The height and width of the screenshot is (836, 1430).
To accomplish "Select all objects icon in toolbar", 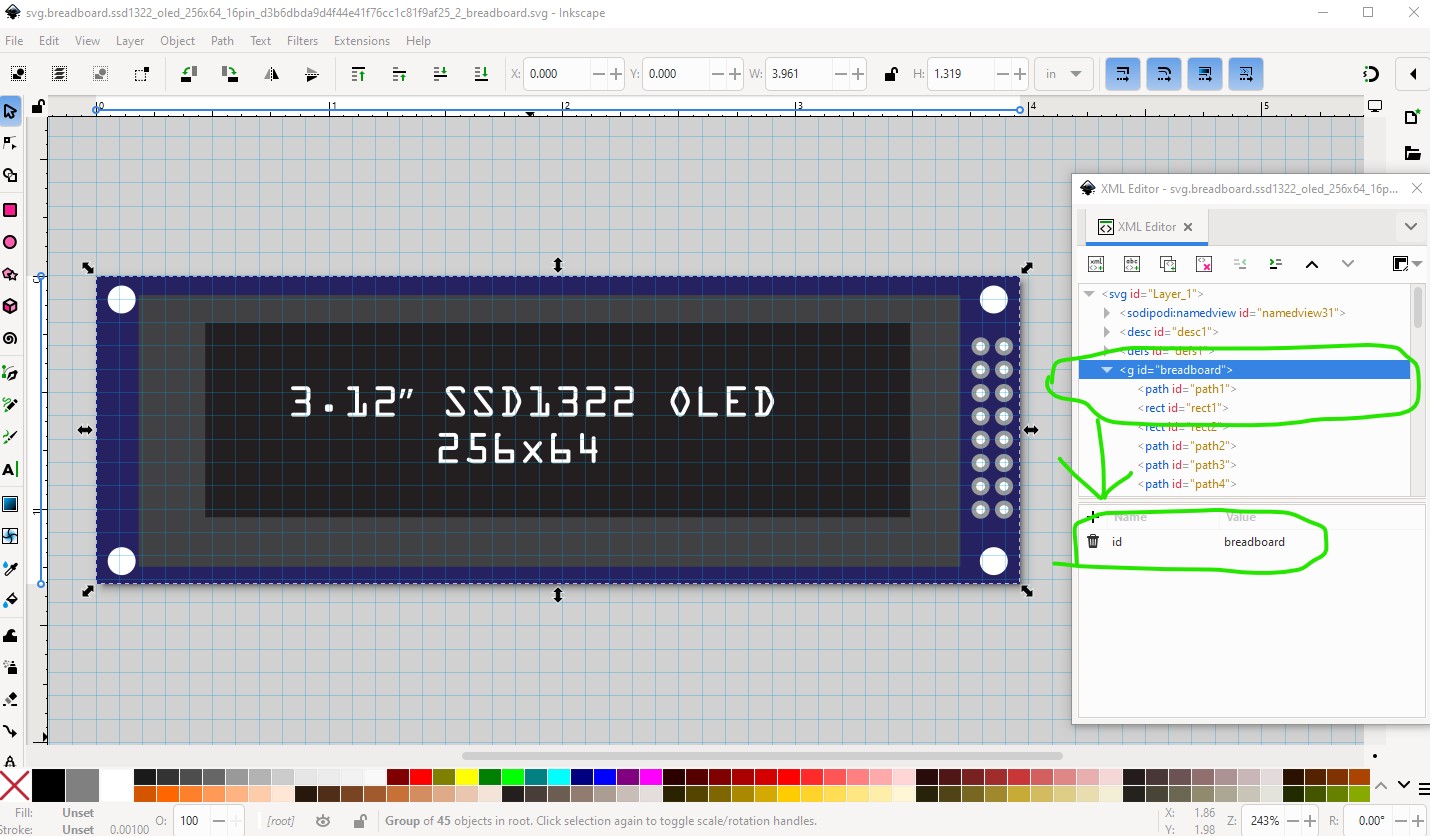I will (x=19, y=73).
